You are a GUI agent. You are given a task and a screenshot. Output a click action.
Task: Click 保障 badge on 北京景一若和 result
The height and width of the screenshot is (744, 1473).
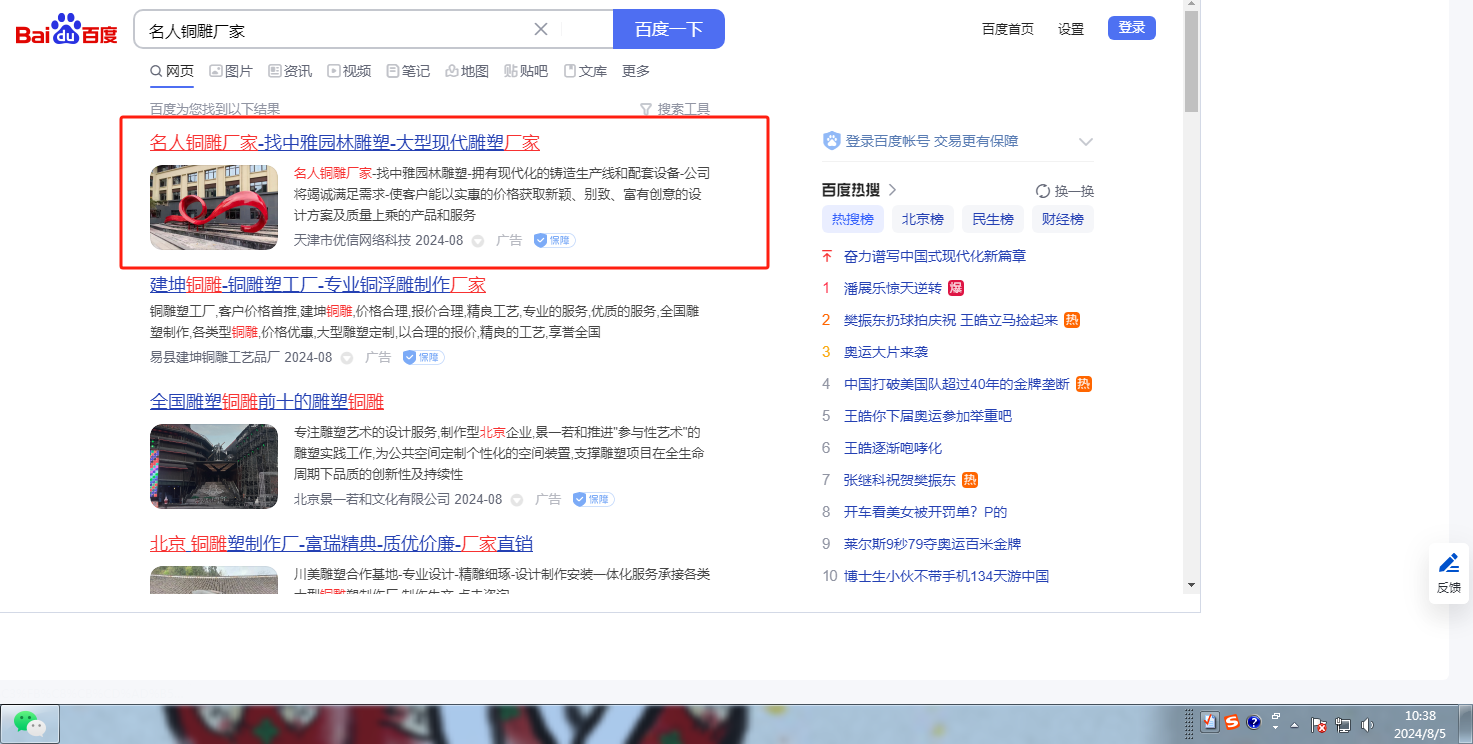pos(593,499)
